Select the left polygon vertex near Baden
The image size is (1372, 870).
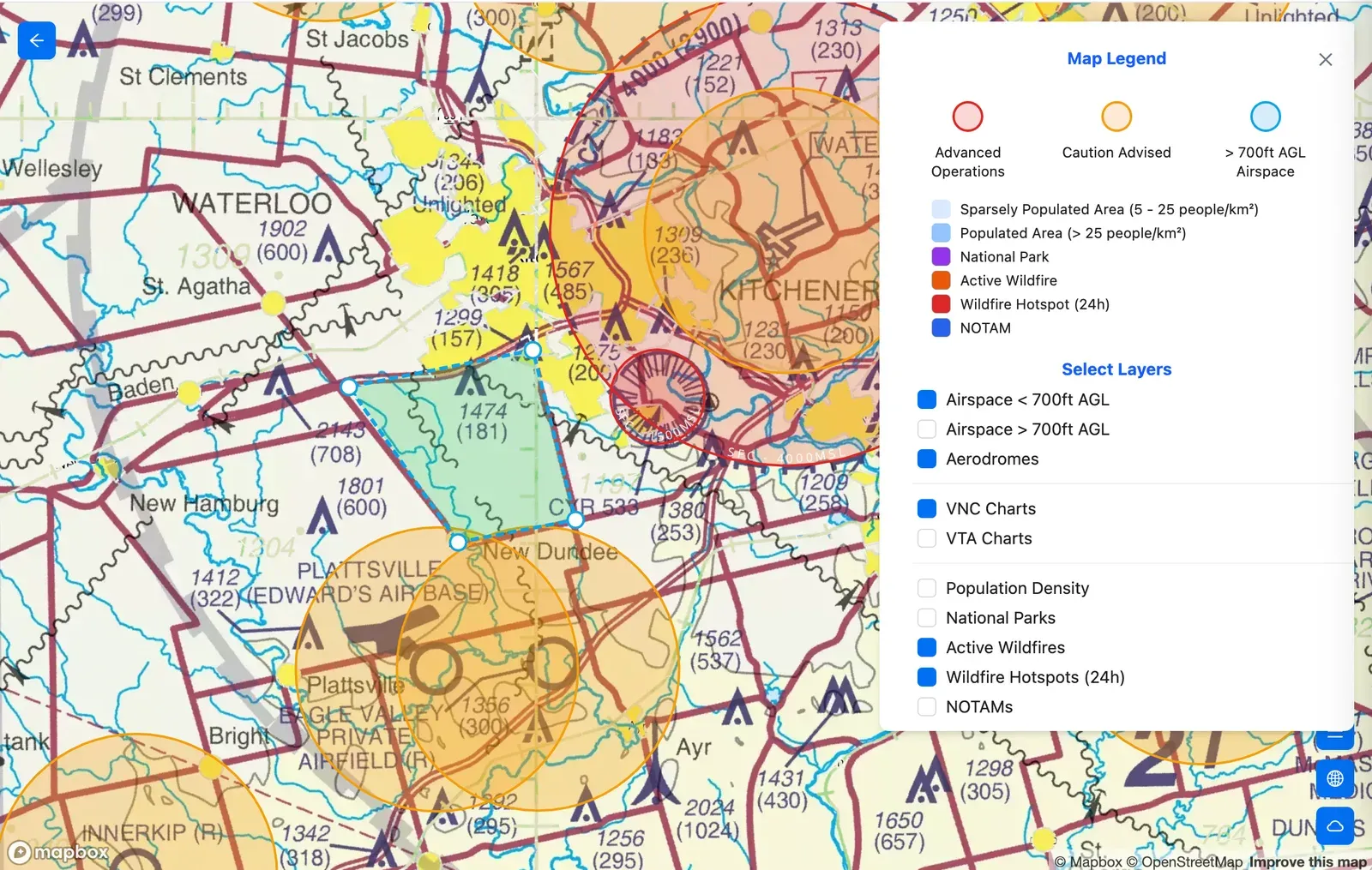click(348, 387)
